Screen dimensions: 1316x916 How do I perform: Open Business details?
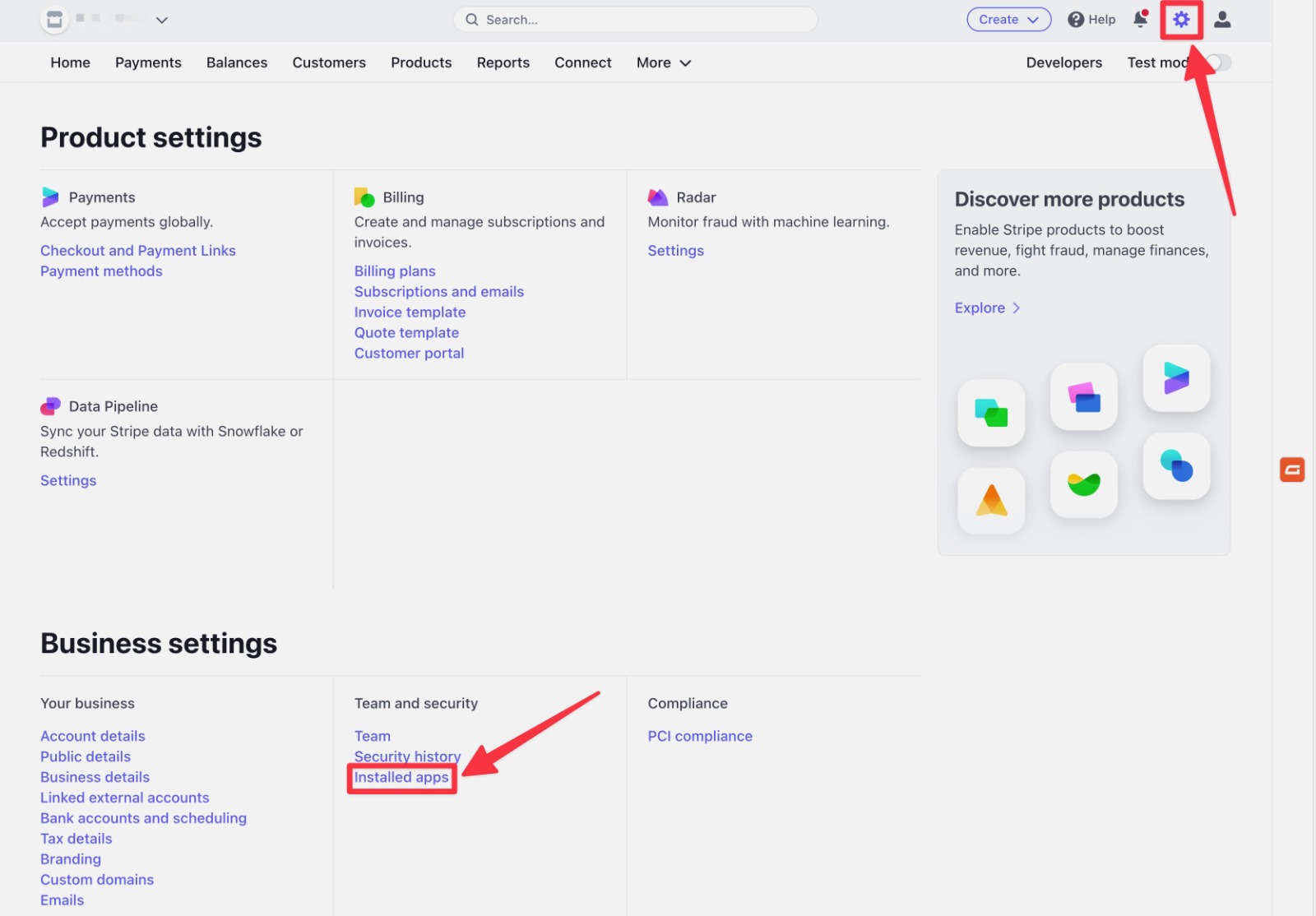click(95, 777)
